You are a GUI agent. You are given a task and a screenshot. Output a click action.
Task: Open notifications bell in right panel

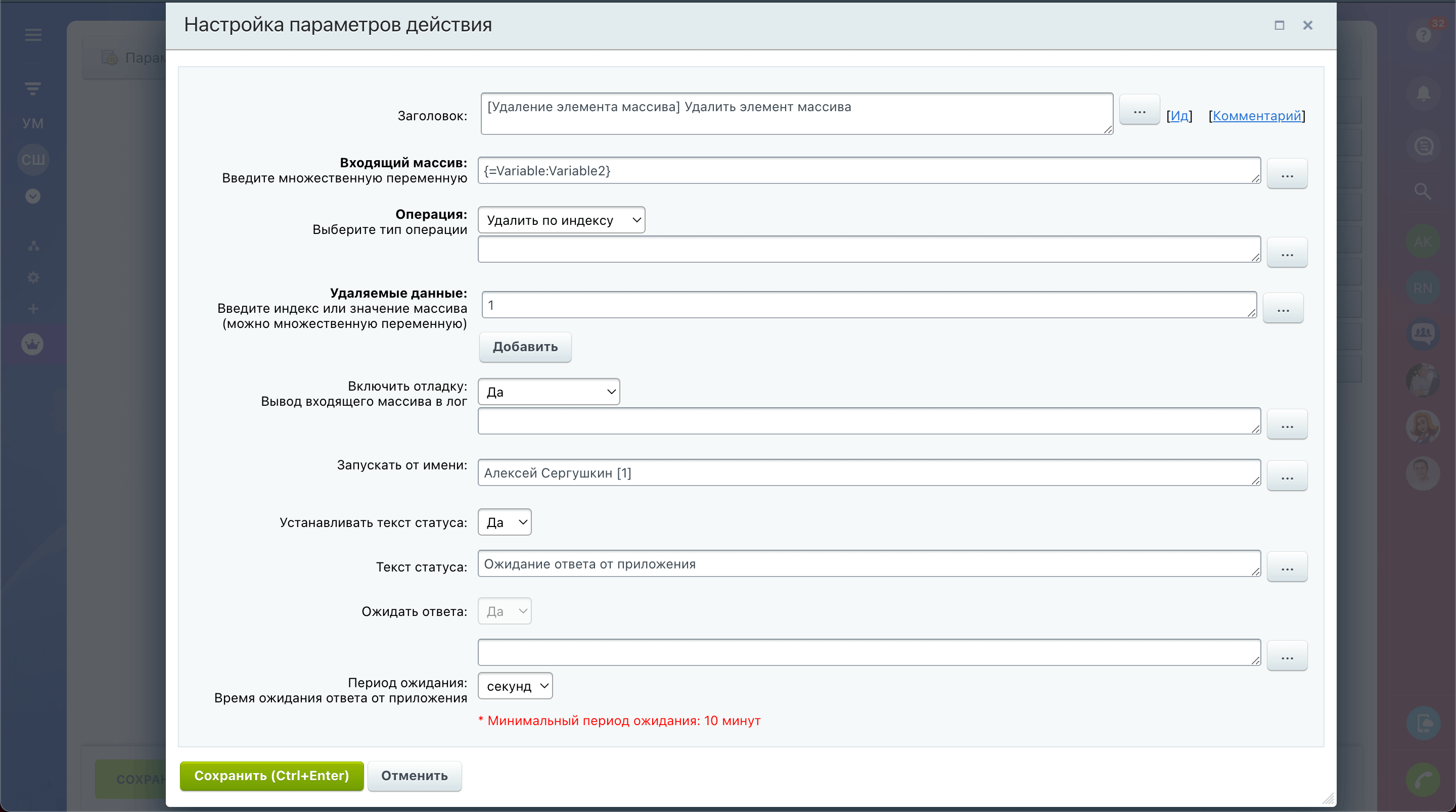click(1423, 93)
